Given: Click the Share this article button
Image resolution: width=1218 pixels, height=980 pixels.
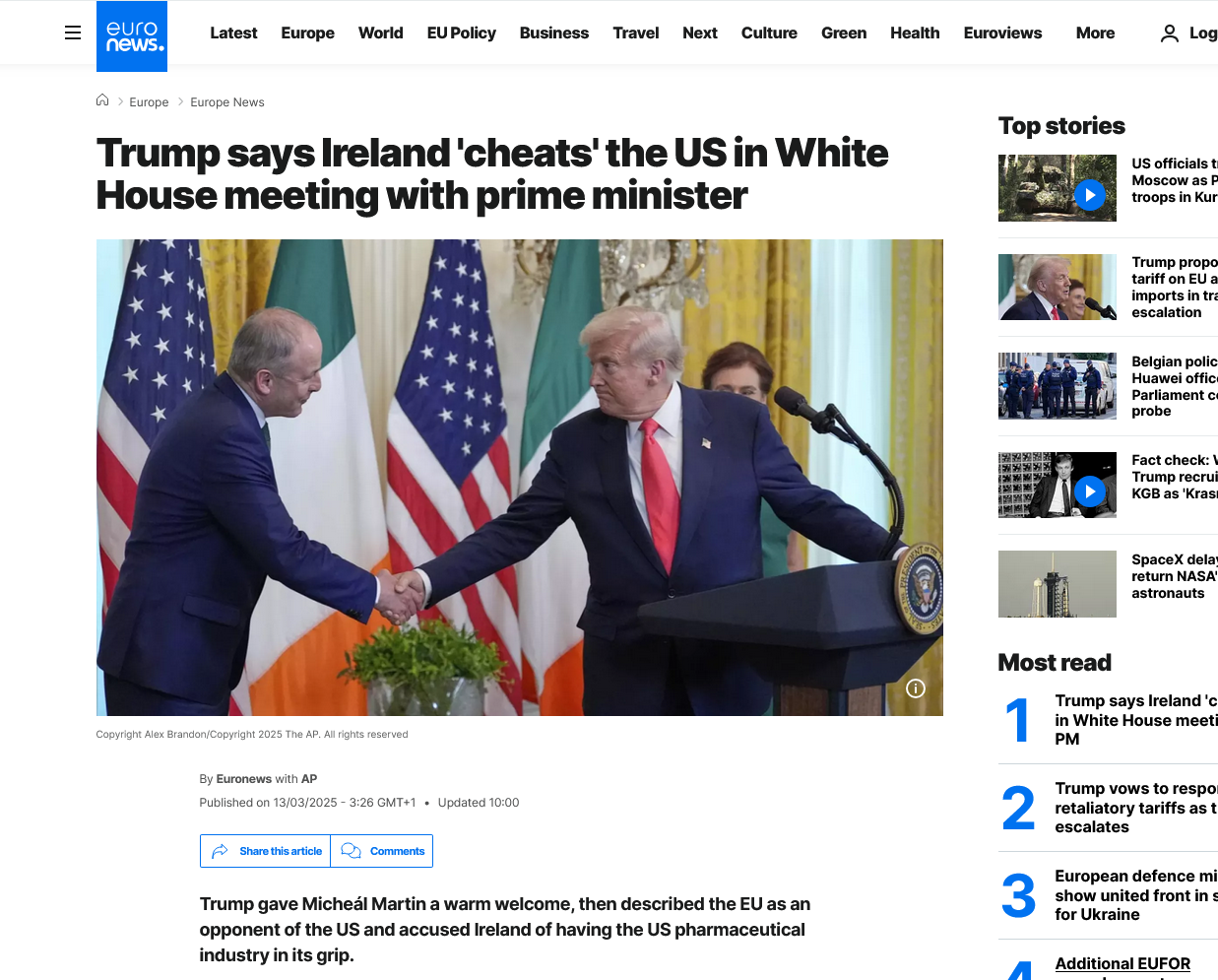Looking at the screenshot, I should (x=266, y=851).
